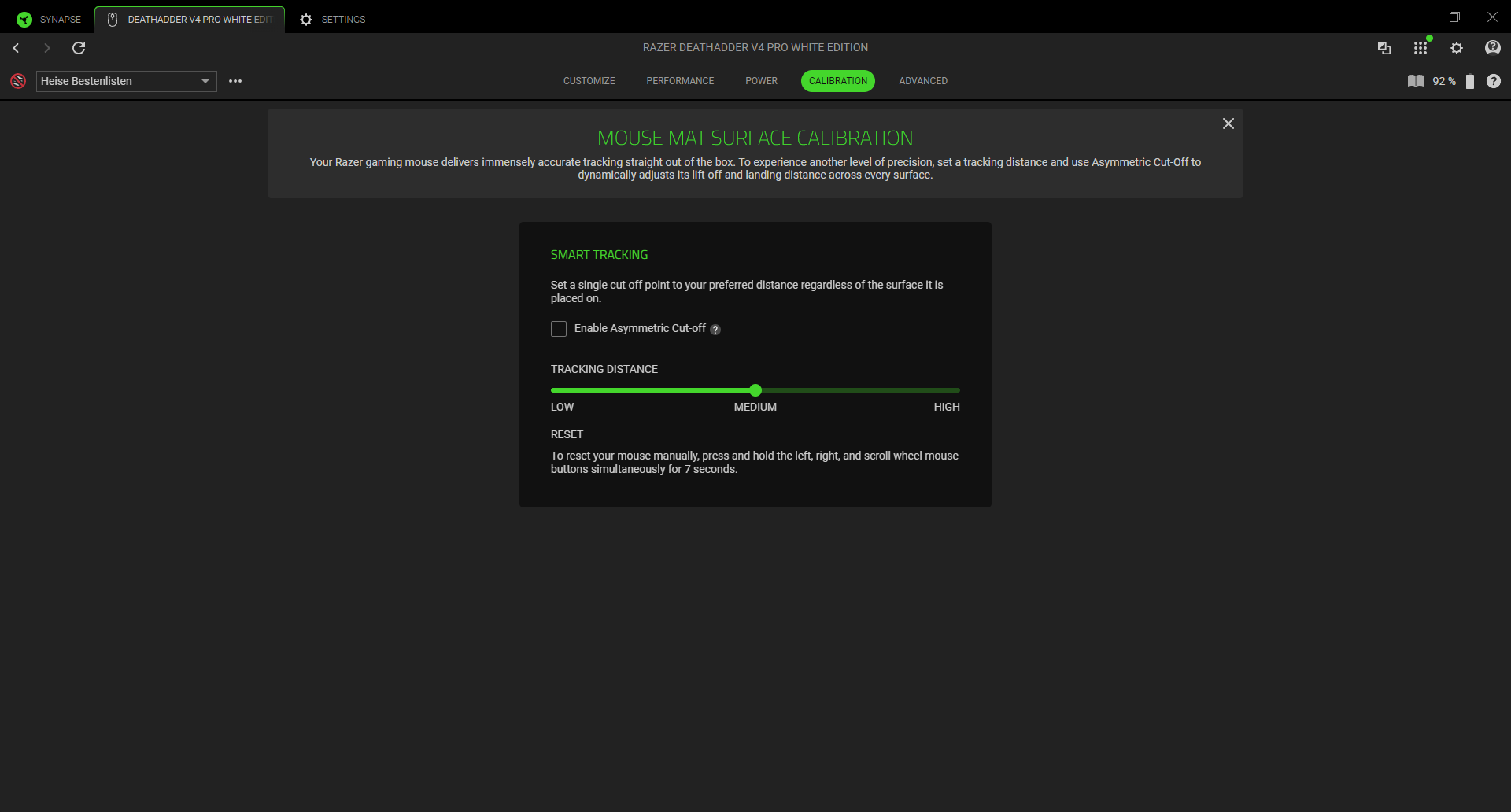This screenshot has width=1511, height=812.
Task: Click the HIGH tracking distance label
Action: (947, 407)
